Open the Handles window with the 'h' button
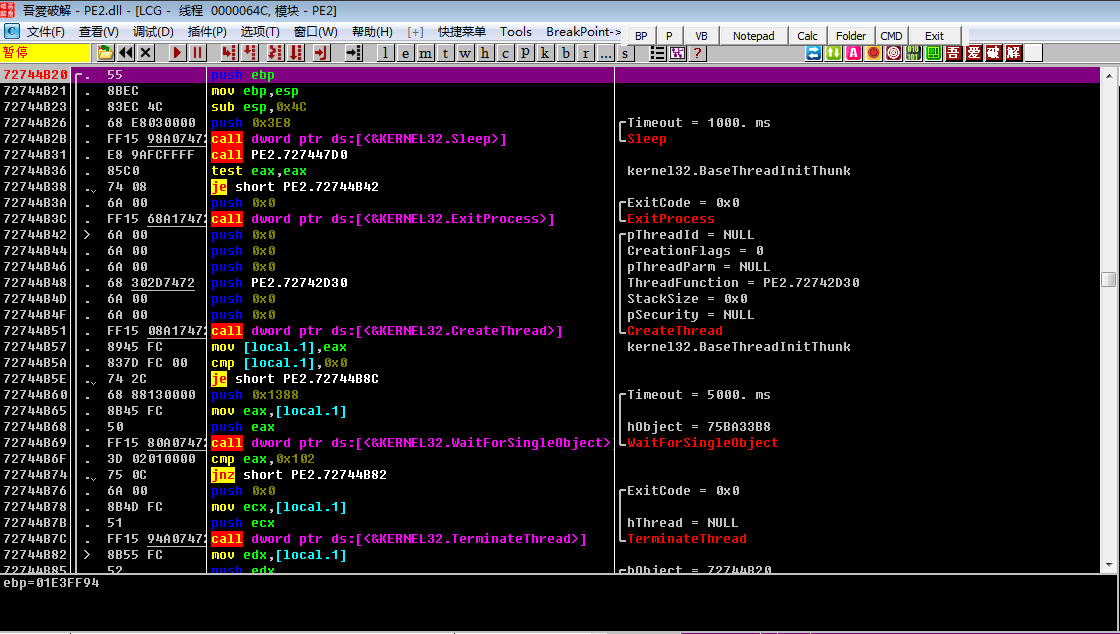 coord(486,53)
